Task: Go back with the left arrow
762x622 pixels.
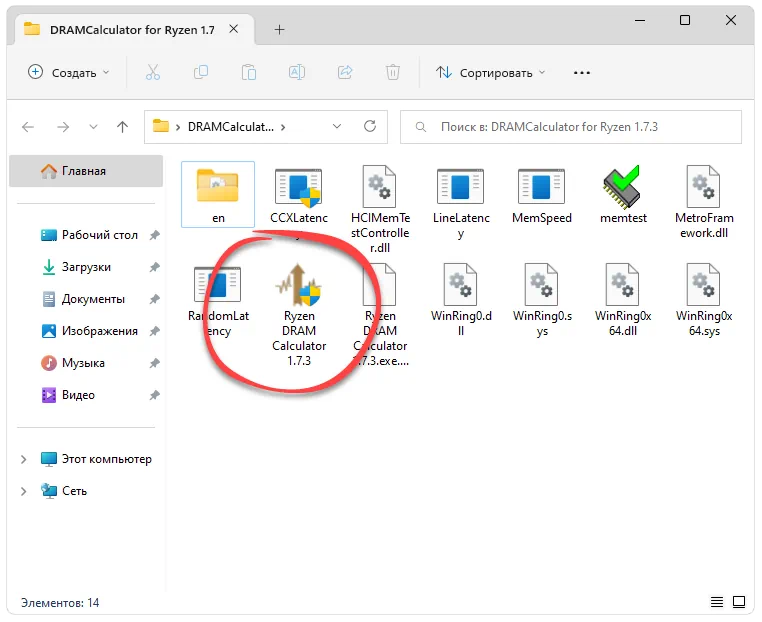Action: pyautogui.click(x=28, y=127)
